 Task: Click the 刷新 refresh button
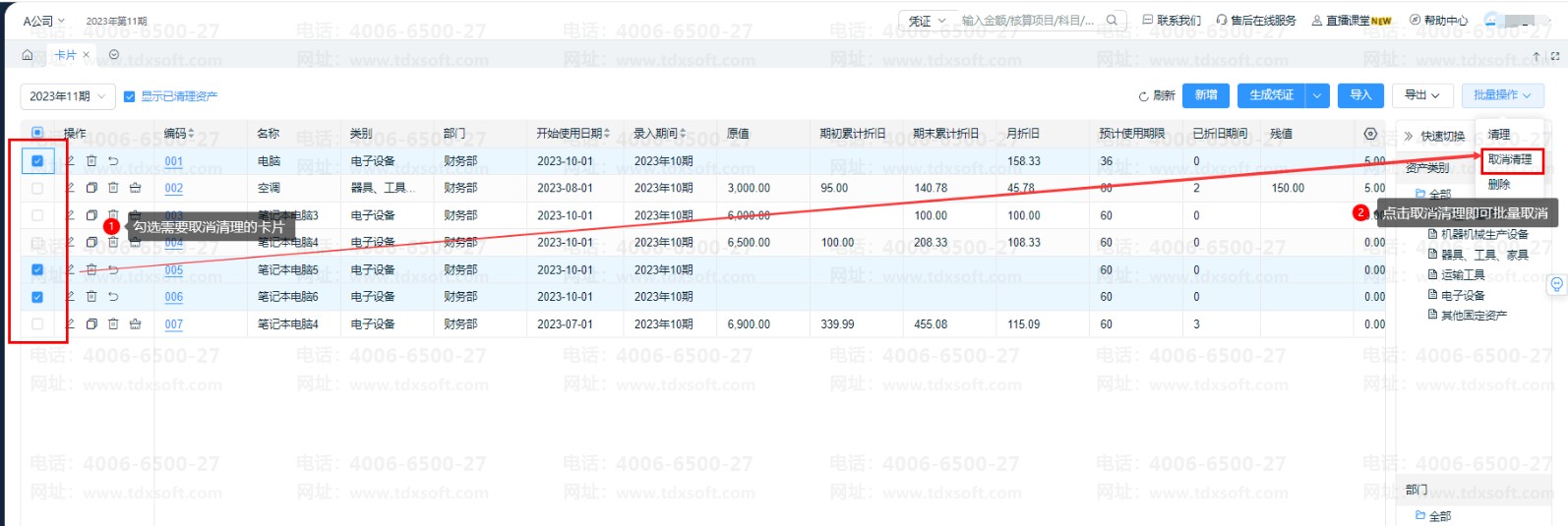1157,95
